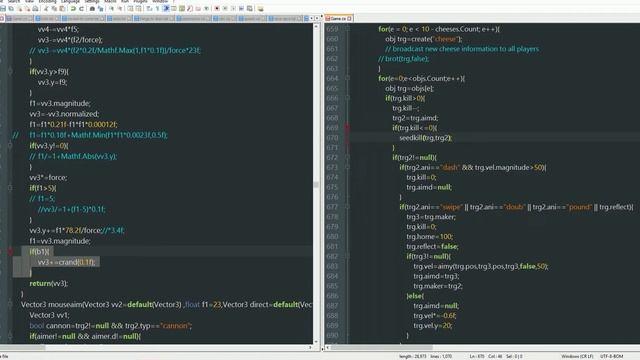The width and height of the screenshot is (640, 360).
Task: Click the Save toolbar icon
Action: [x=2, y=9]
